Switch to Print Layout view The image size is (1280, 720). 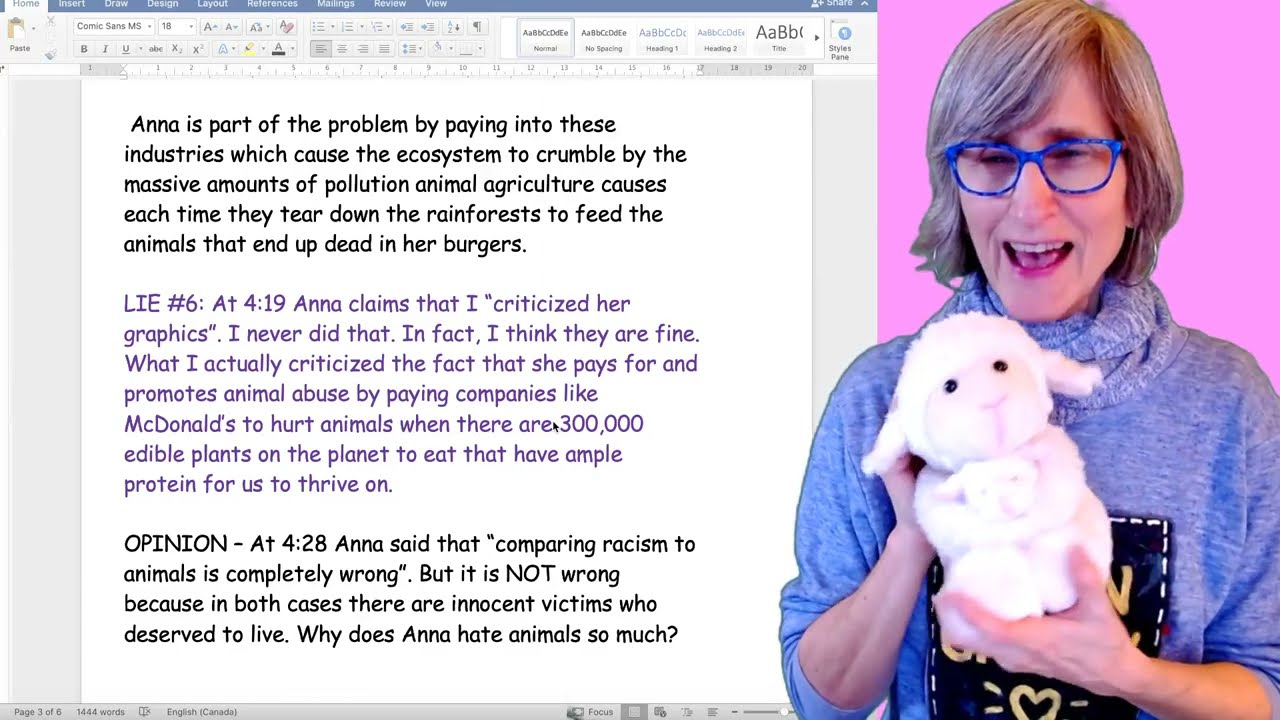coord(634,712)
